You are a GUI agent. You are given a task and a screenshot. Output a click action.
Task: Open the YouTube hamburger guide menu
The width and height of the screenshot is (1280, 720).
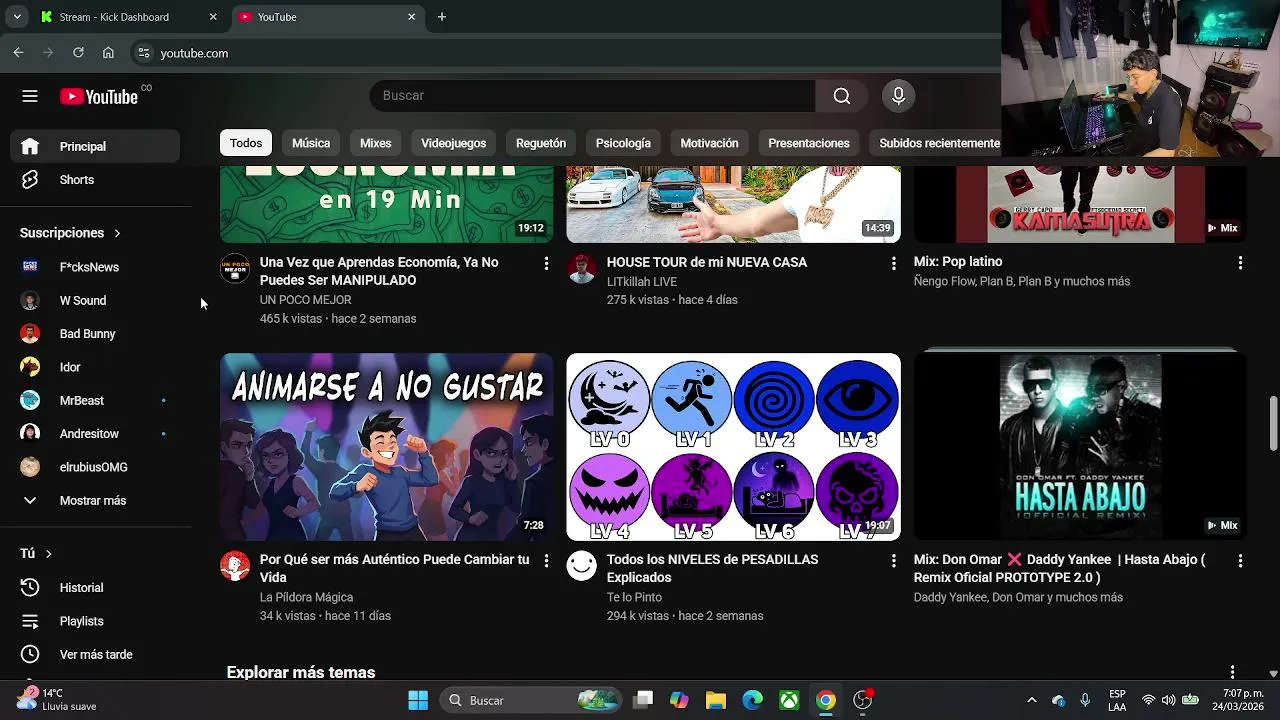pos(30,96)
